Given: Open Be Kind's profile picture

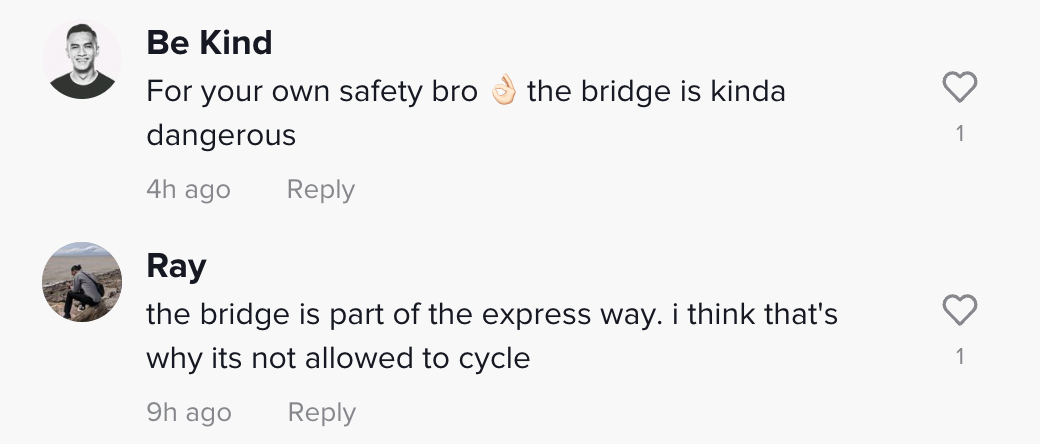Looking at the screenshot, I should click(82, 59).
